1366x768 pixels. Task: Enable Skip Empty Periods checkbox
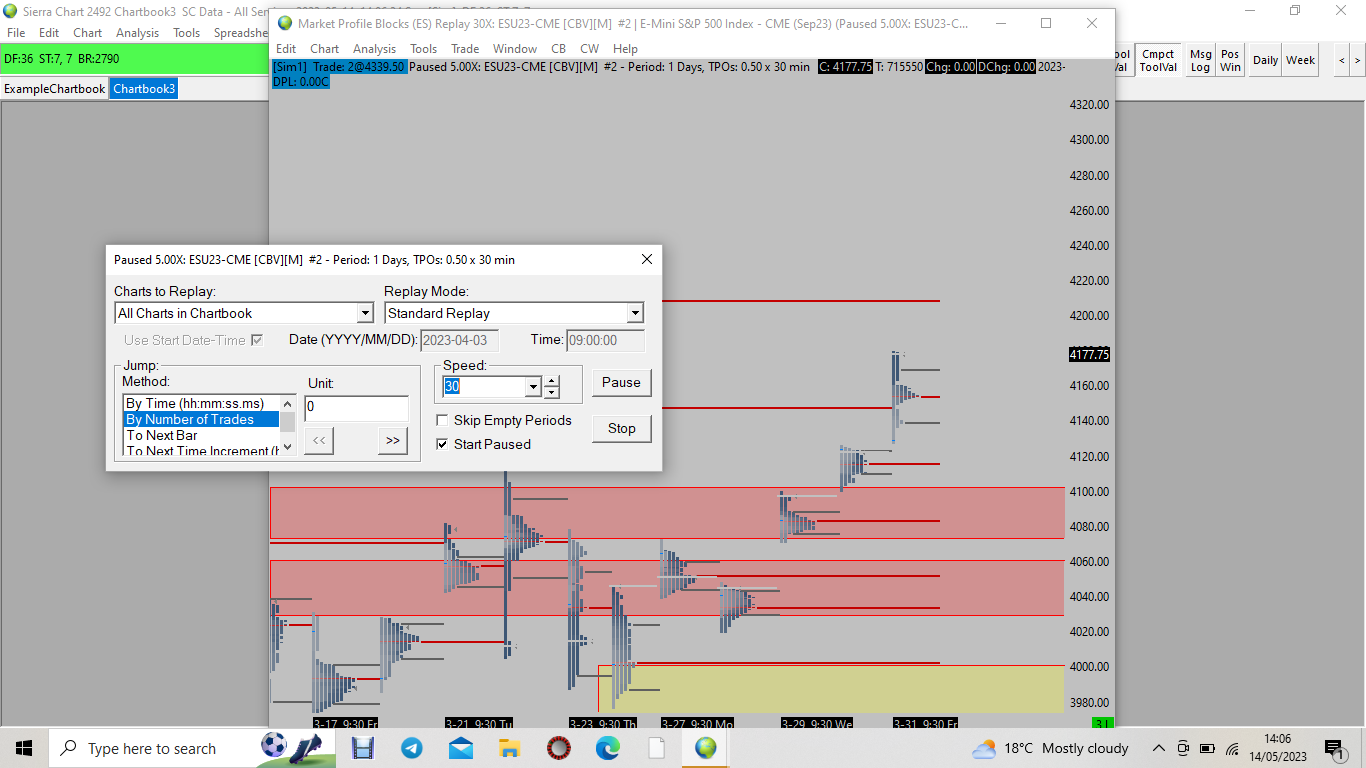[442, 420]
